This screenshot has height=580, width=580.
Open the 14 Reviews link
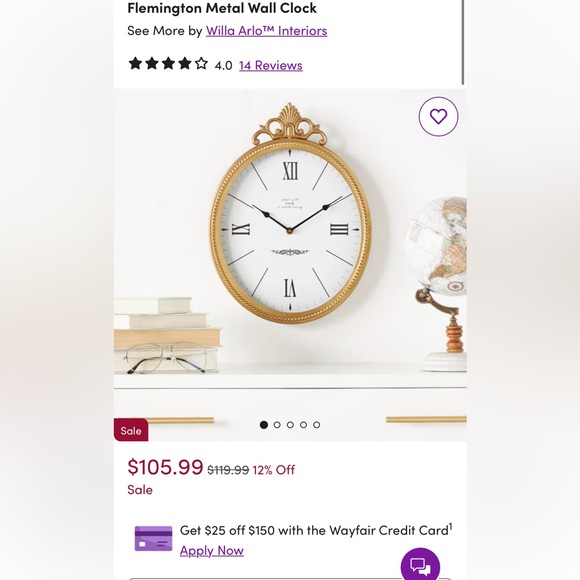(x=271, y=65)
